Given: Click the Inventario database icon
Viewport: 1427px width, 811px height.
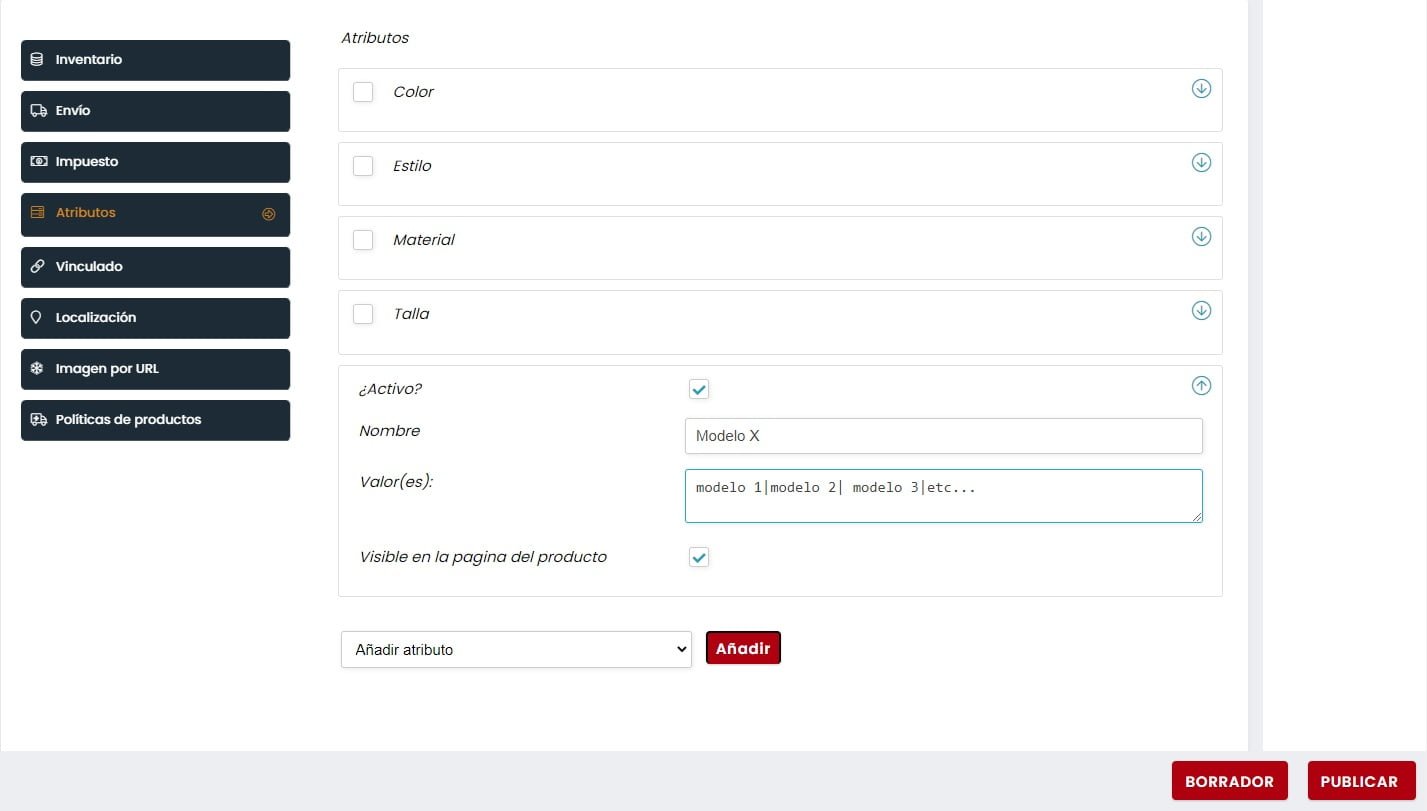Looking at the screenshot, I should pos(37,60).
